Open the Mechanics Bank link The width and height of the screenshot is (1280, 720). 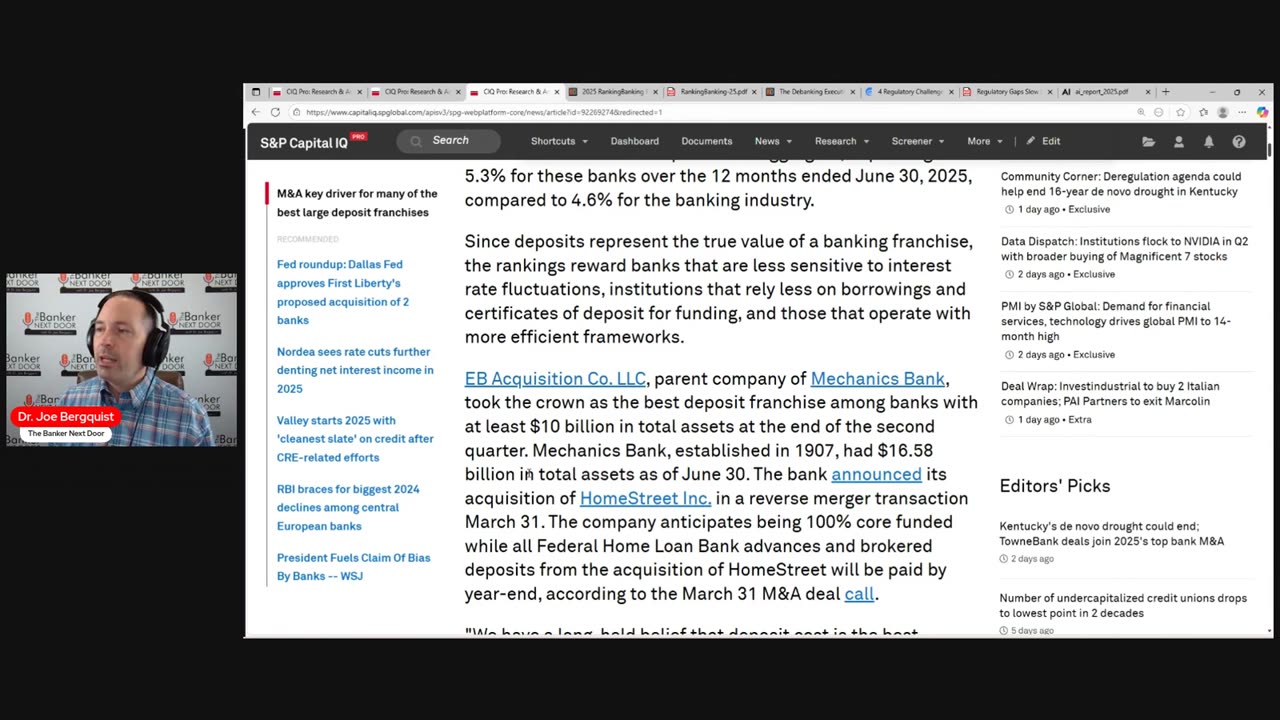[877, 379]
